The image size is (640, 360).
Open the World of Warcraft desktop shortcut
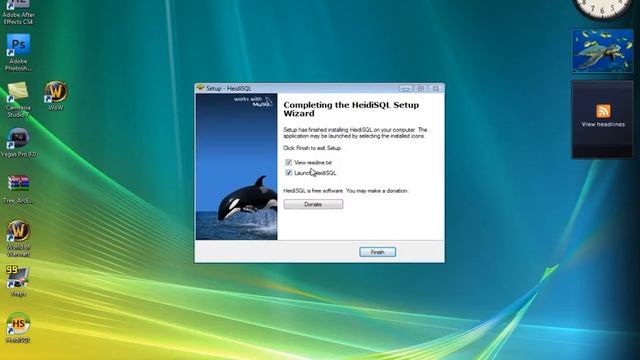[18, 238]
